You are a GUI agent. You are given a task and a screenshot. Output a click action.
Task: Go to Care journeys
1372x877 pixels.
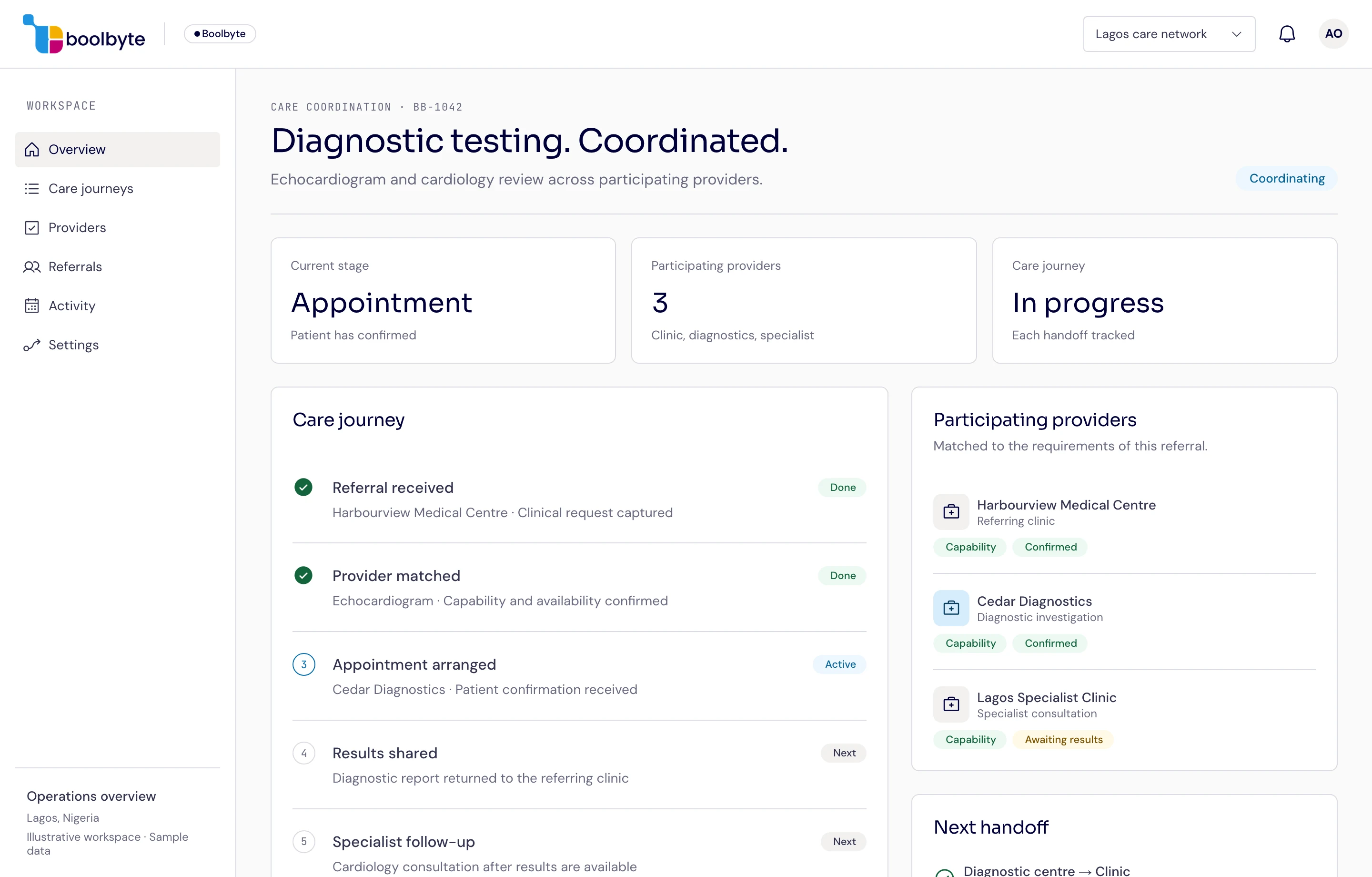[x=117, y=189]
